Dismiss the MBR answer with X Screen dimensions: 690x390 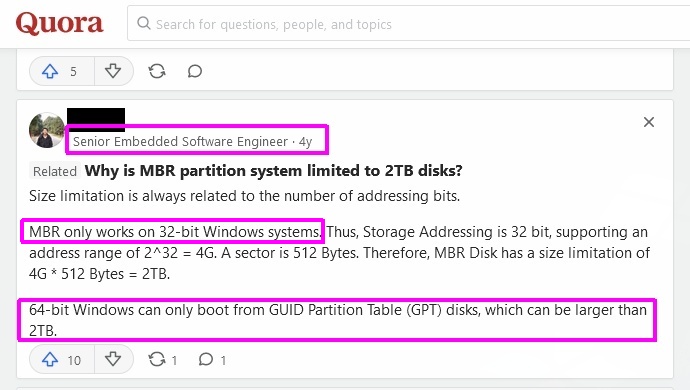point(649,122)
